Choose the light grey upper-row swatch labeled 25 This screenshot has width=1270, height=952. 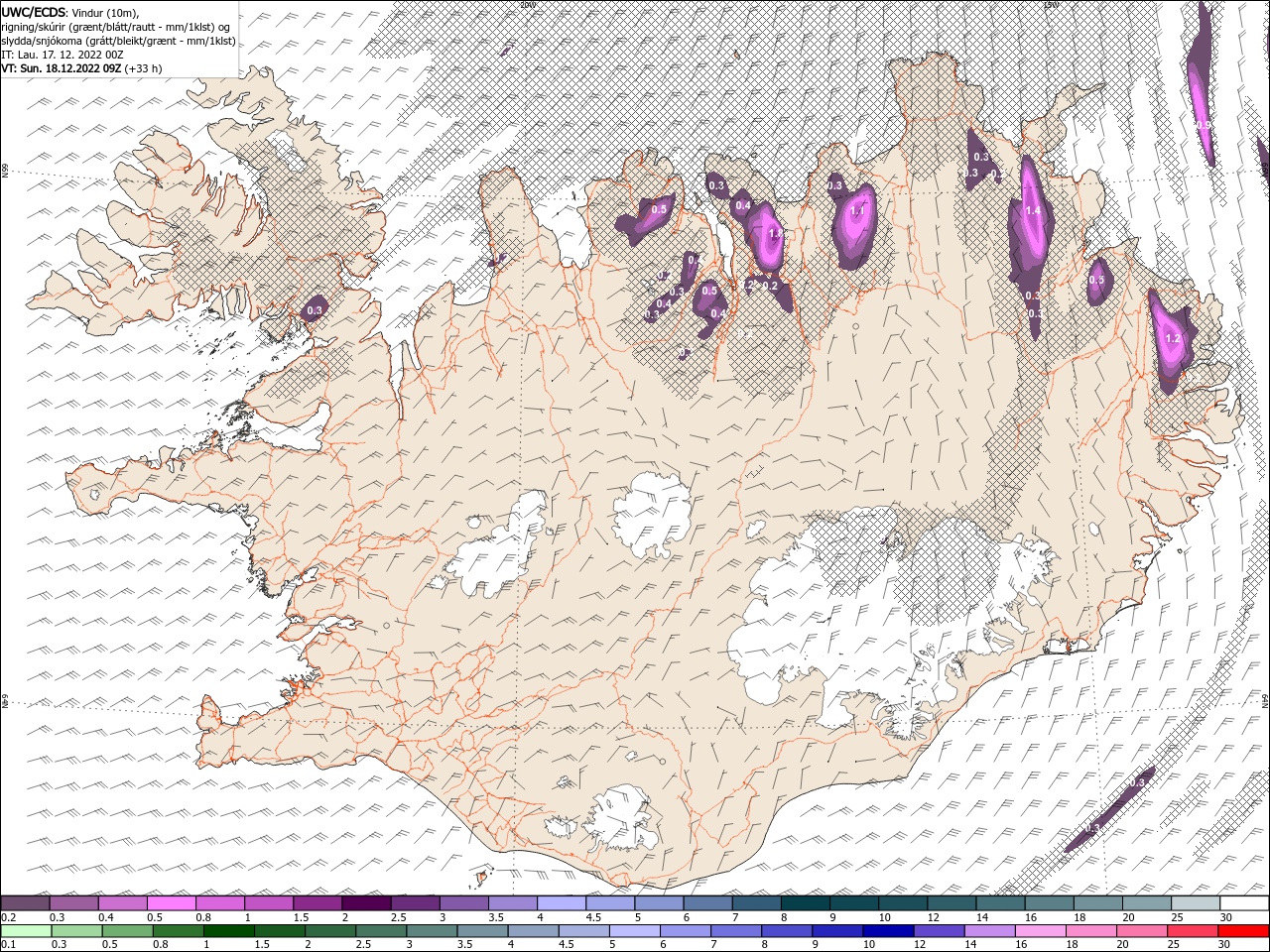point(1196,903)
